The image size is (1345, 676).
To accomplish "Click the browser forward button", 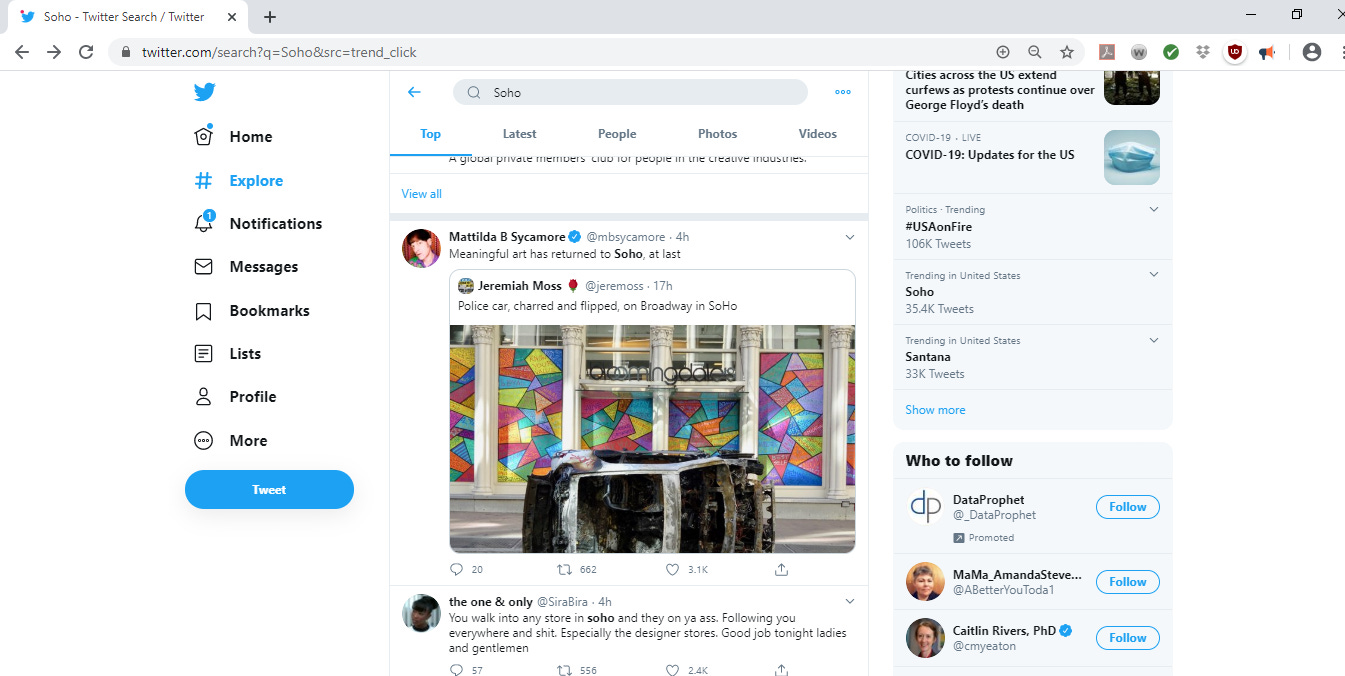I will tap(54, 52).
